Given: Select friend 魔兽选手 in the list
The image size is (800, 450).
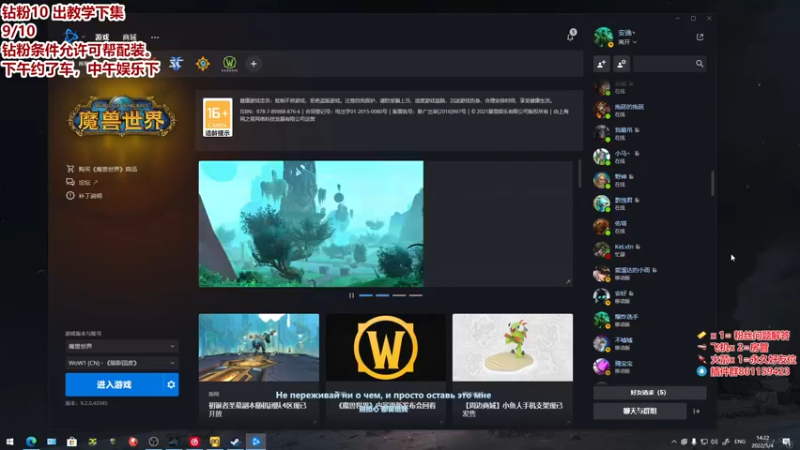Looking at the screenshot, I should pyautogui.click(x=649, y=320).
